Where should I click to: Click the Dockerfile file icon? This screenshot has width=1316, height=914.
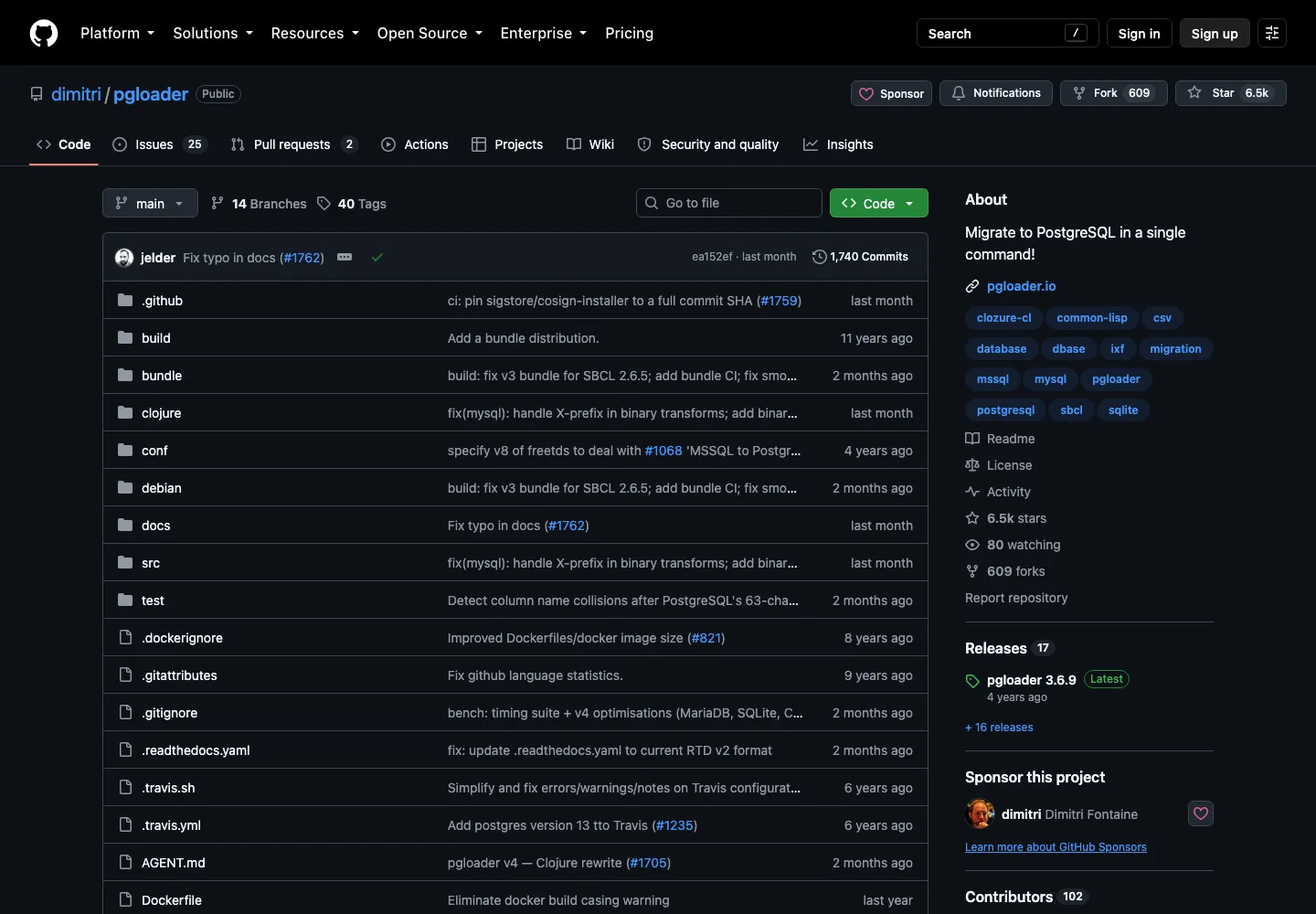pyautogui.click(x=125, y=899)
